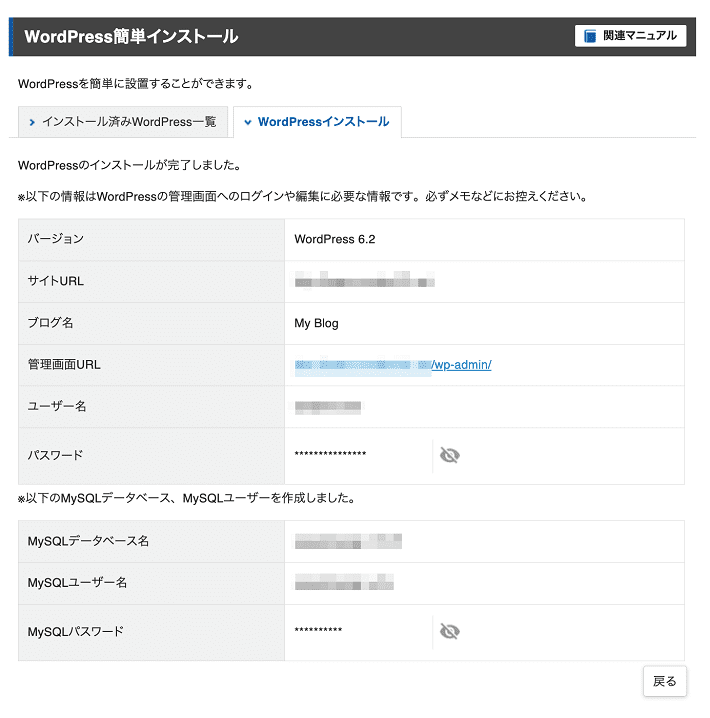Open the 関連マニュアル manual button

click(x=630, y=36)
